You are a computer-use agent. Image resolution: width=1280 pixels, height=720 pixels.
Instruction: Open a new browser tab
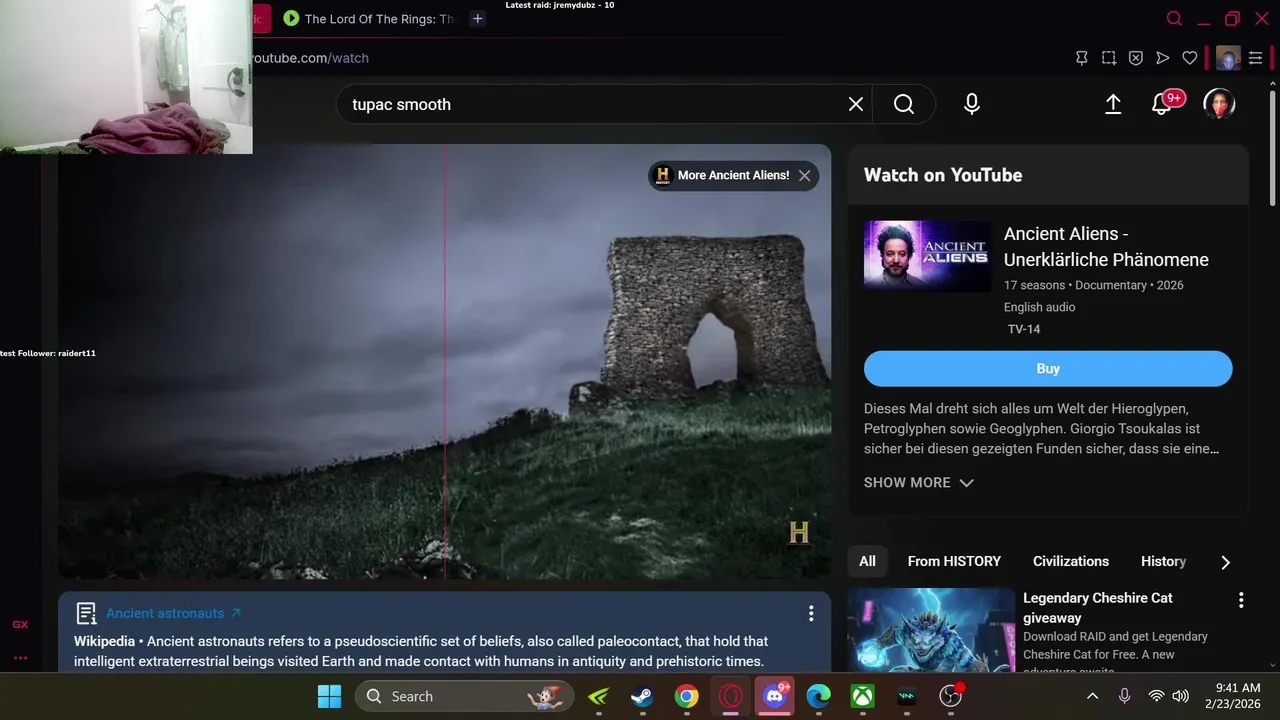[x=478, y=18]
